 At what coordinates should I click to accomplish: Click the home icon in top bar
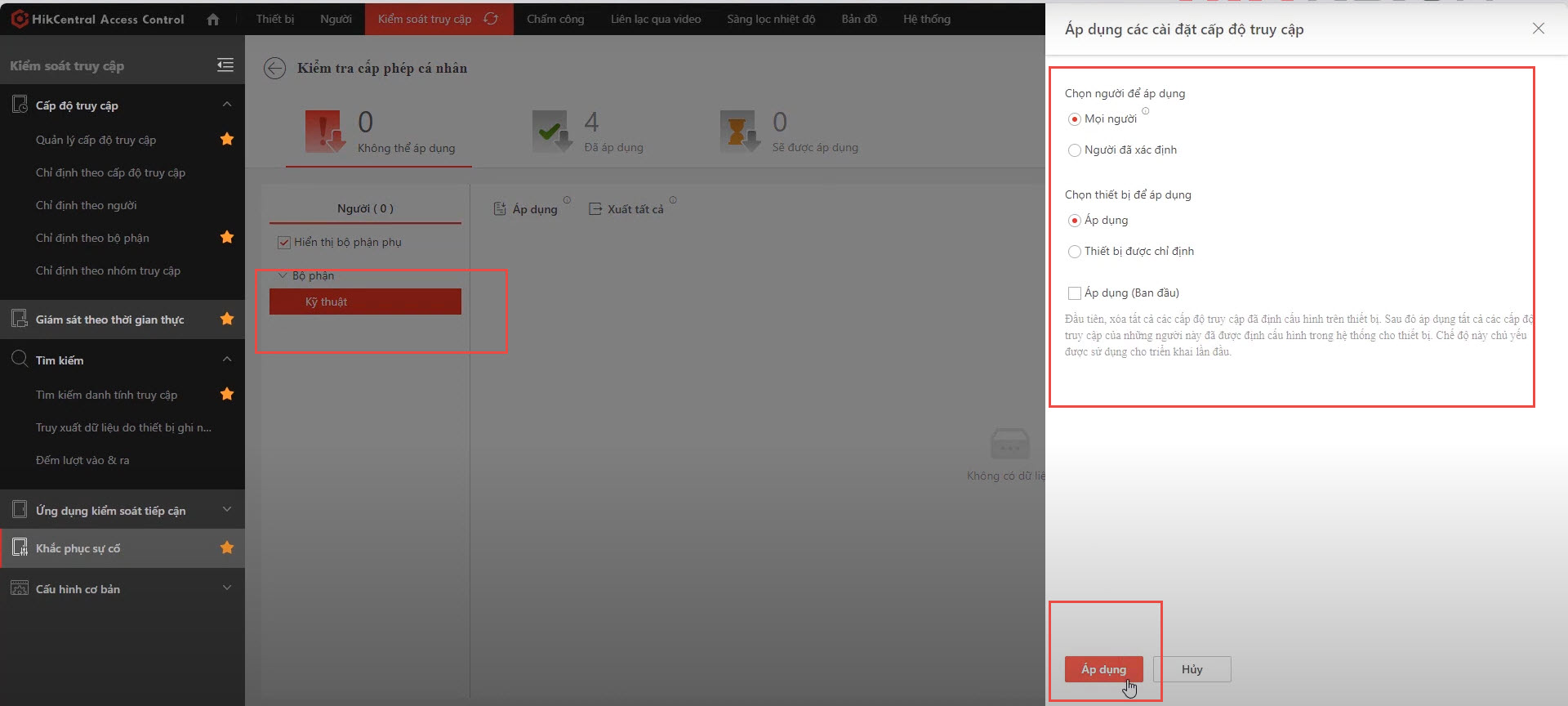point(213,19)
